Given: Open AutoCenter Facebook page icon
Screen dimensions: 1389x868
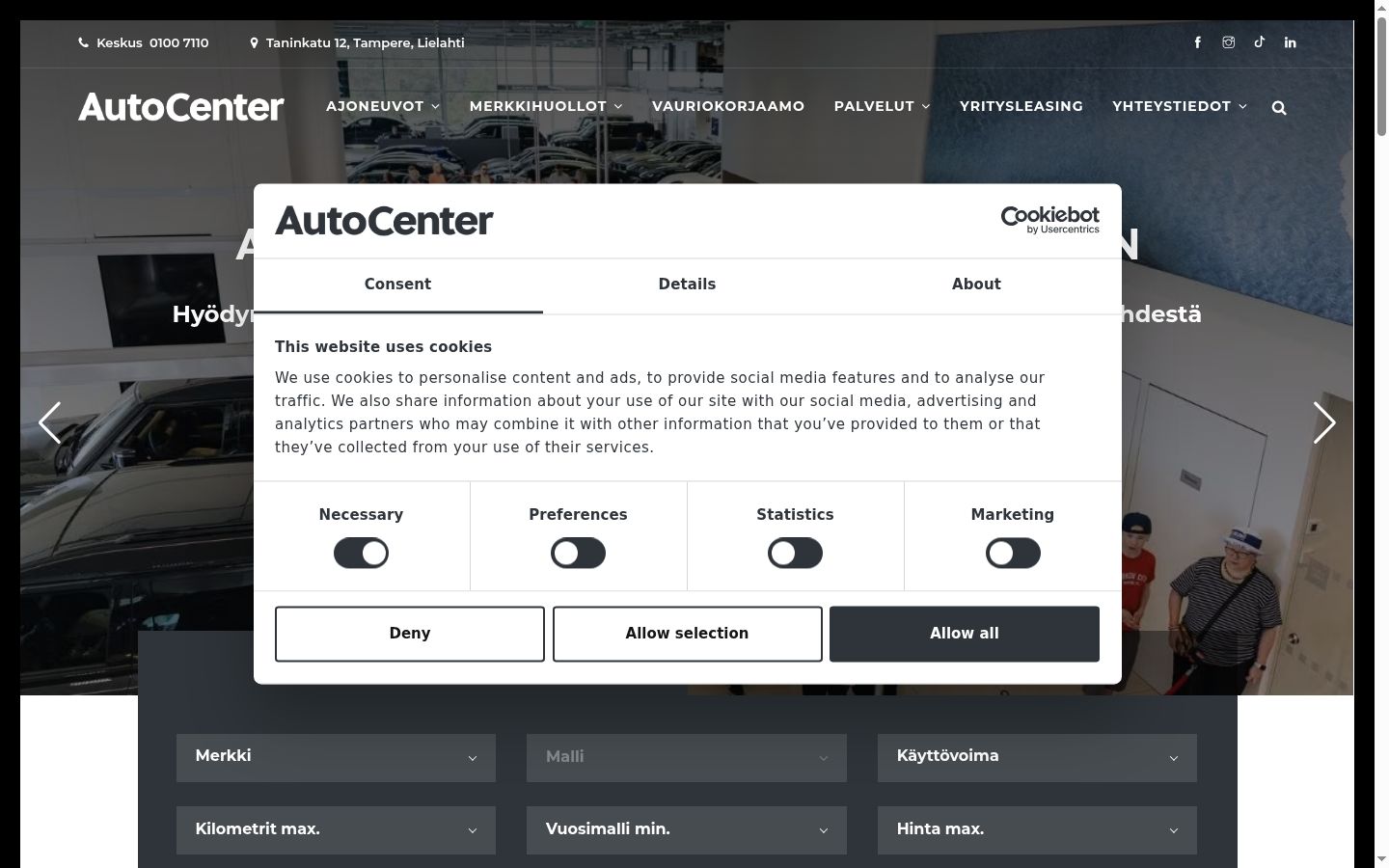Looking at the screenshot, I should click(1198, 42).
